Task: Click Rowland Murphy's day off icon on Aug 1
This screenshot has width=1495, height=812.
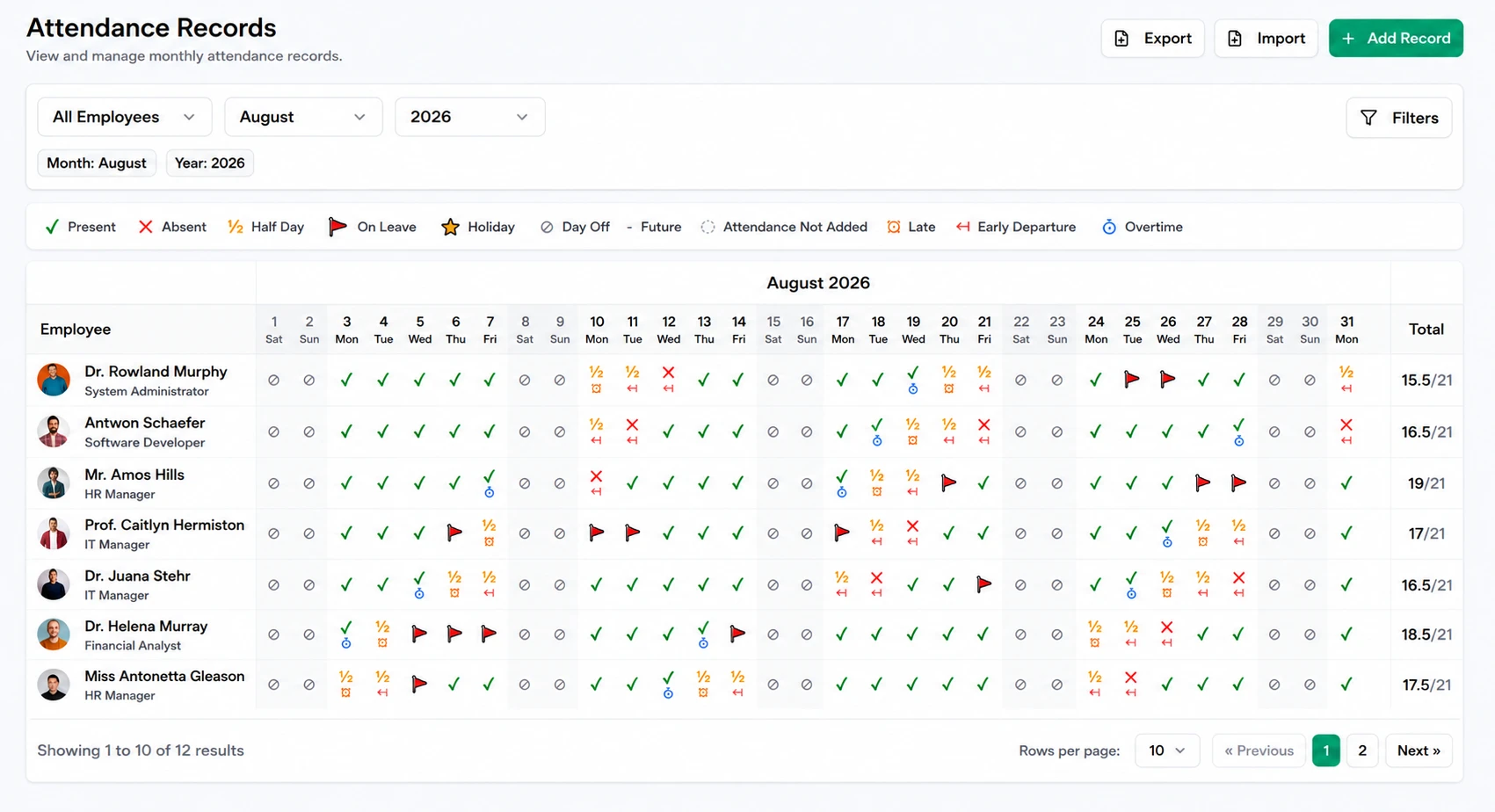Action: (274, 381)
